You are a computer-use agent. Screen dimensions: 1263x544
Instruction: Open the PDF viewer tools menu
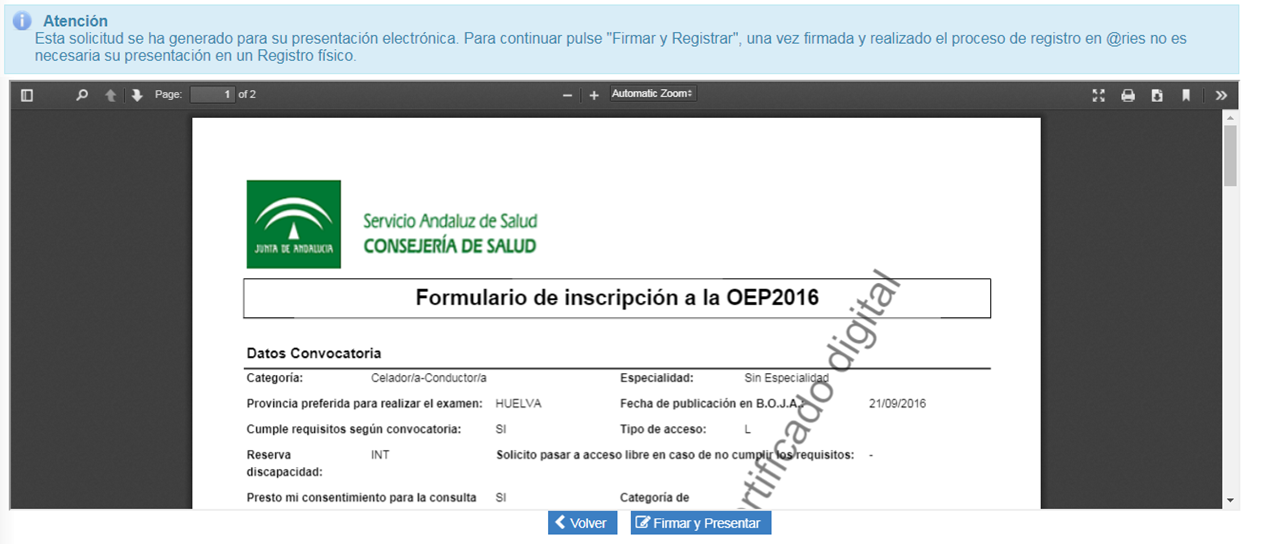[x=1221, y=95]
